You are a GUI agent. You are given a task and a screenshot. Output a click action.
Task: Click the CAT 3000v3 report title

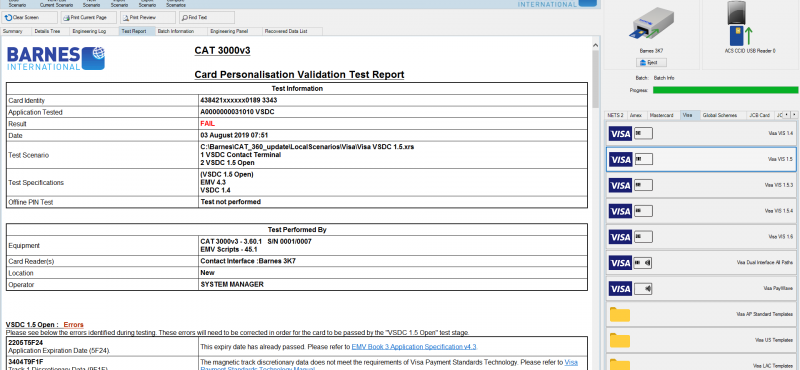pos(222,51)
